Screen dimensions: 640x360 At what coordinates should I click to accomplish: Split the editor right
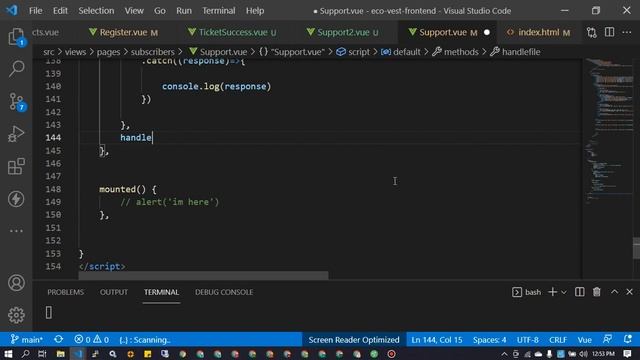click(x=609, y=32)
